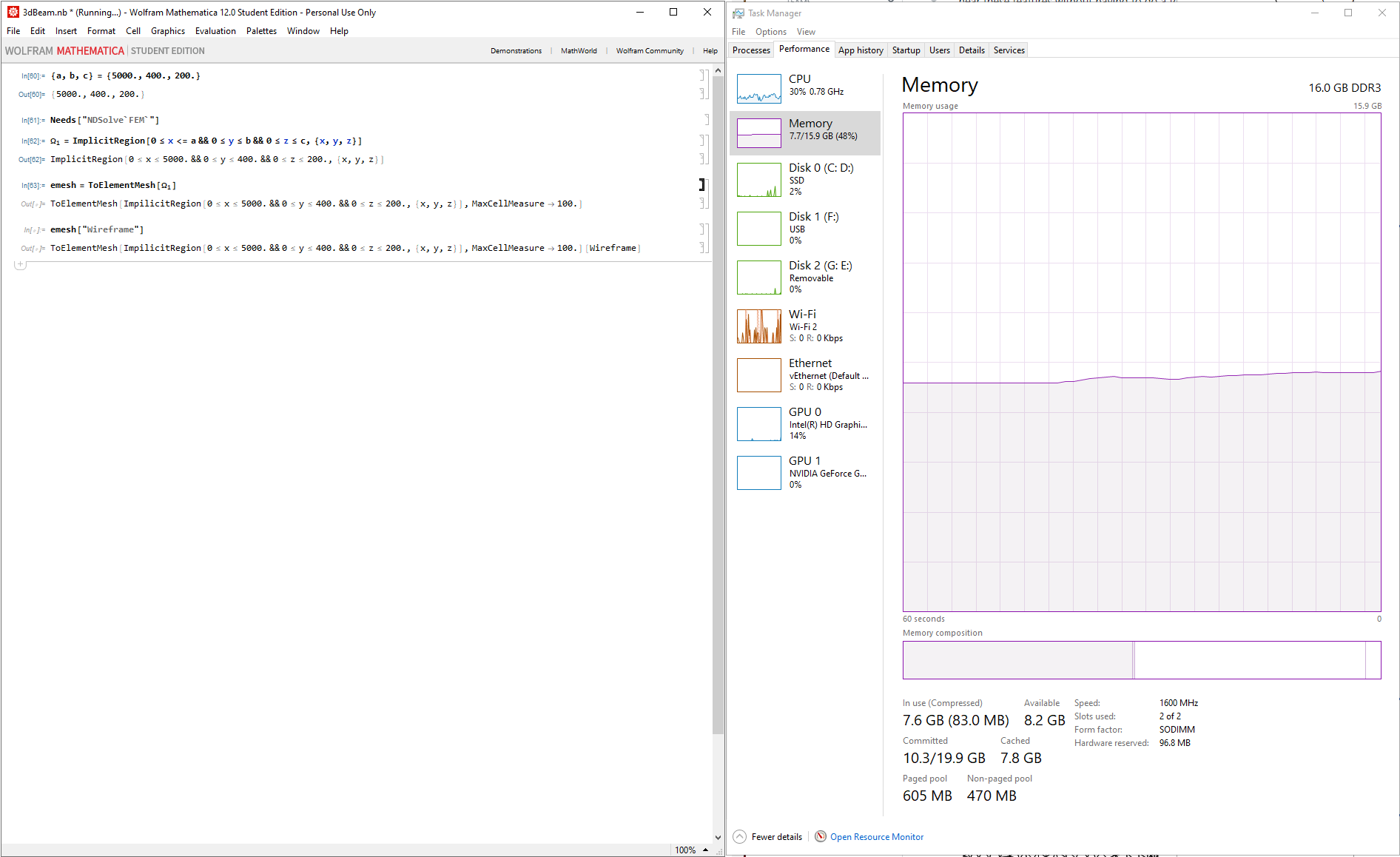Click the emesh["Wireframe"] input line
This screenshot has height=857, width=1400.
coord(97,229)
